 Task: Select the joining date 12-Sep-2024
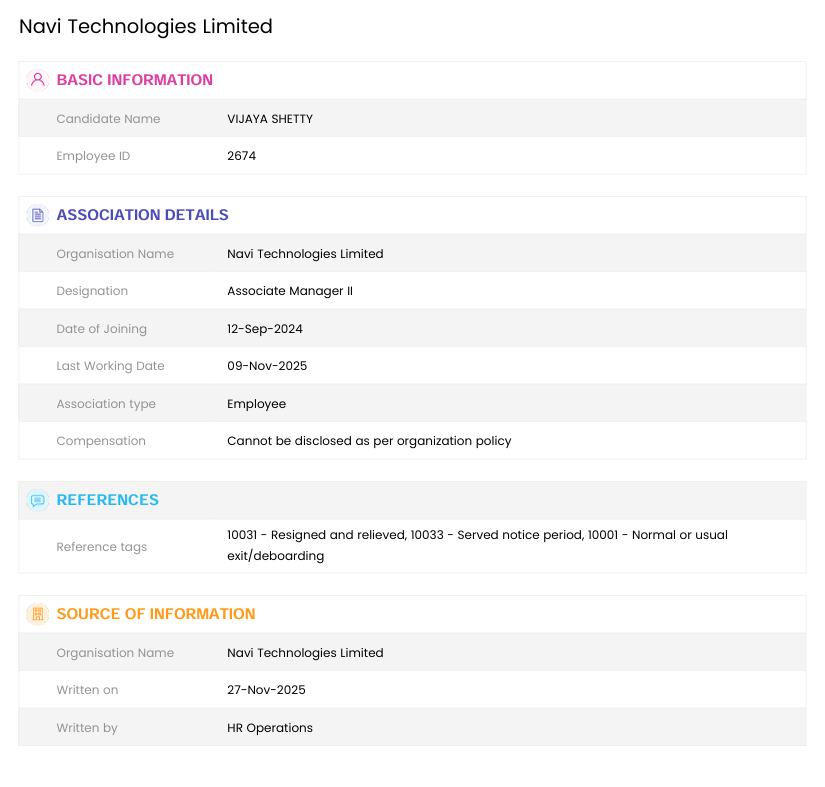(265, 329)
